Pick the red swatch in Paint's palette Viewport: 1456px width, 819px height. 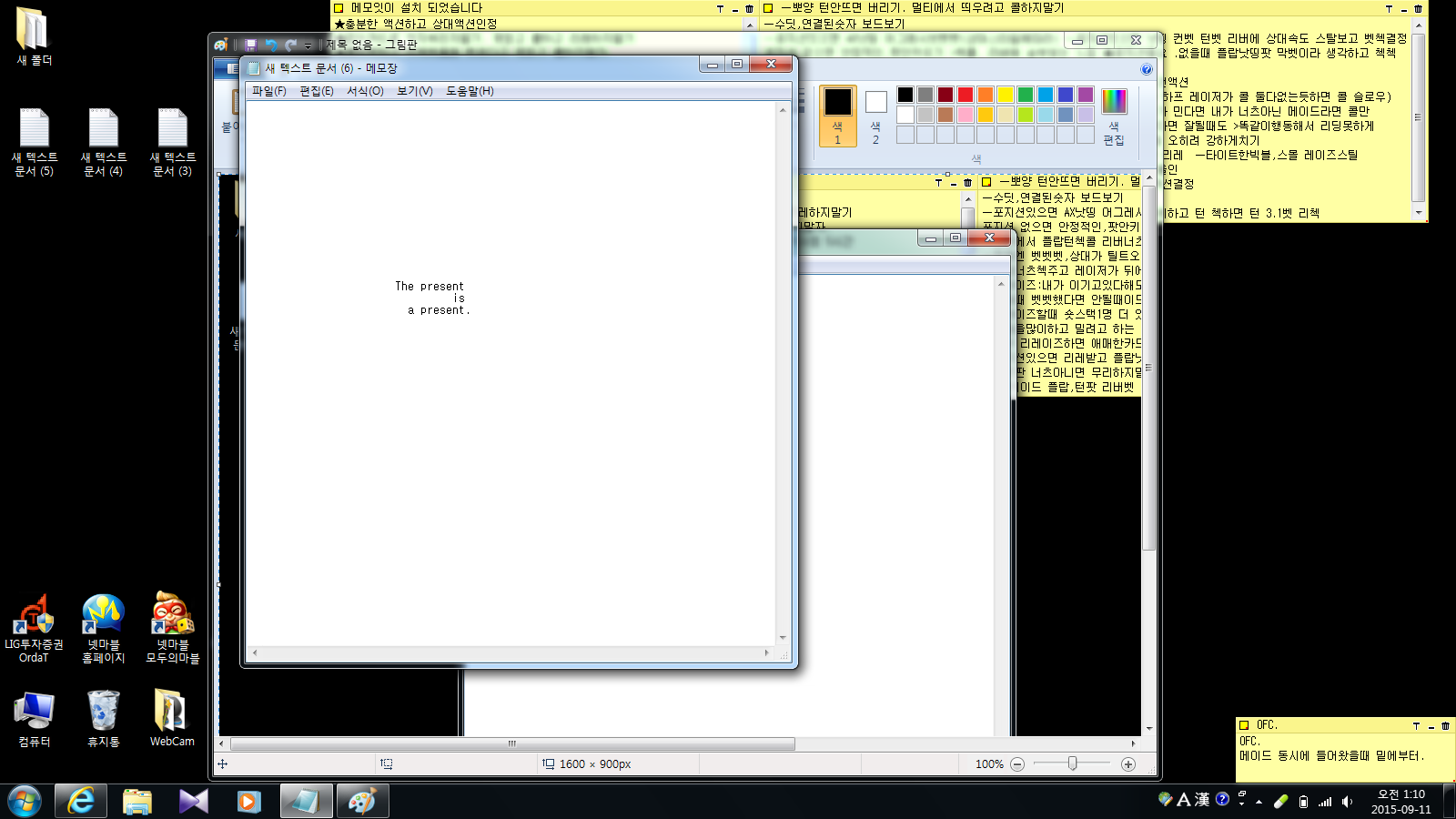(x=966, y=95)
